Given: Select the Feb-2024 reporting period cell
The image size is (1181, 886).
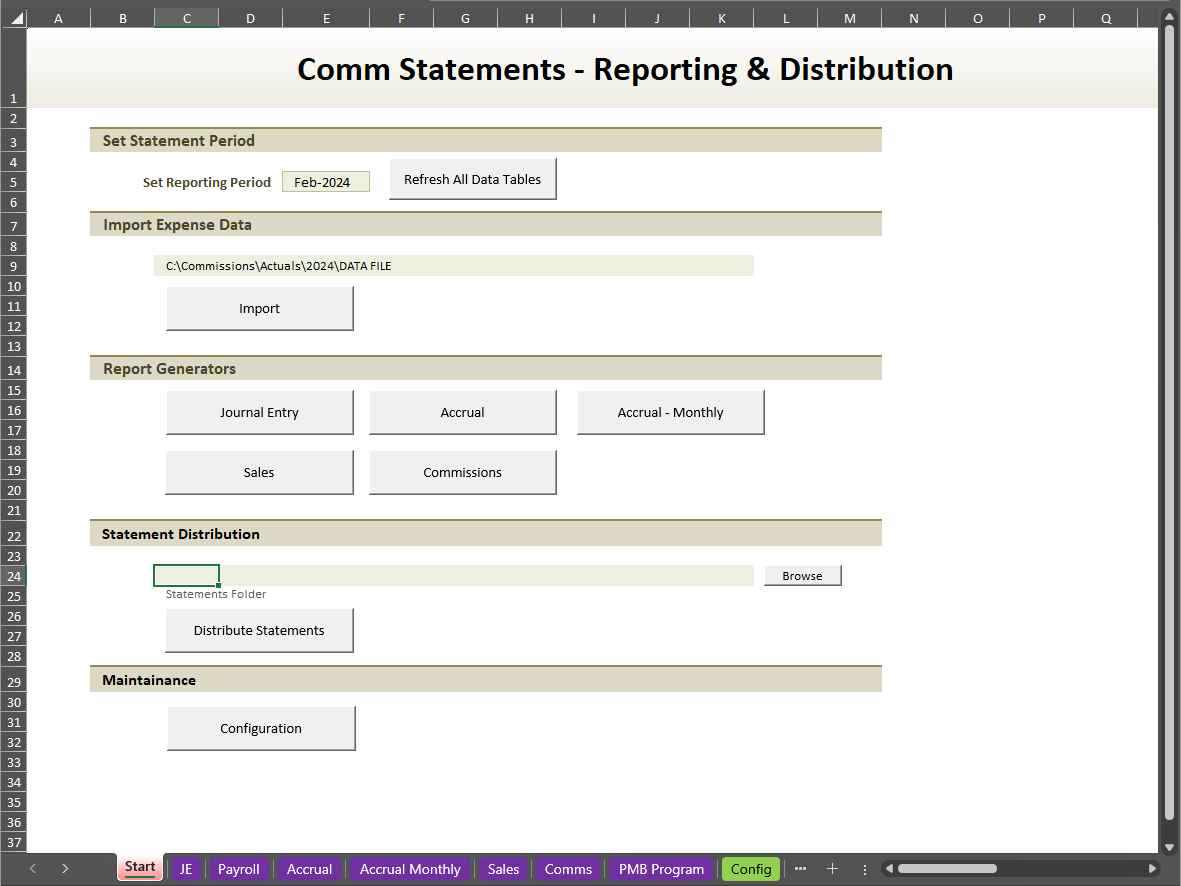Looking at the screenshot, I should pos(325,181).
